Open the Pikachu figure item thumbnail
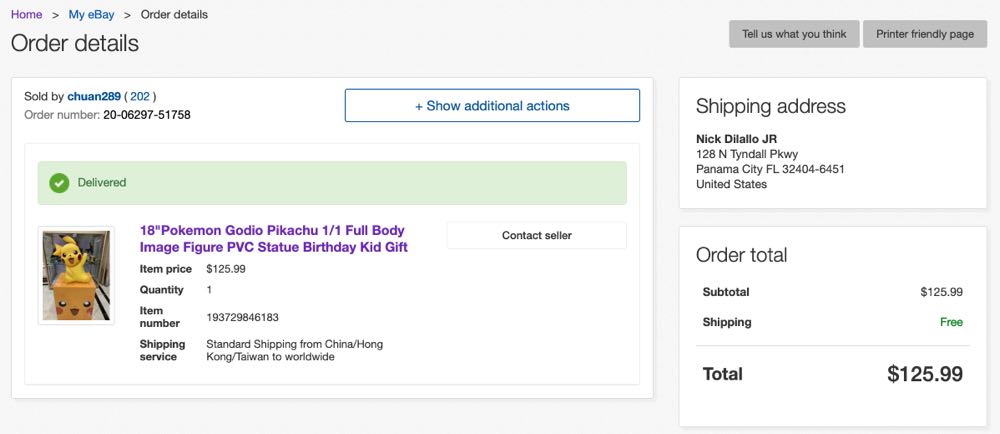The image size is (1000, 434). 76,275
